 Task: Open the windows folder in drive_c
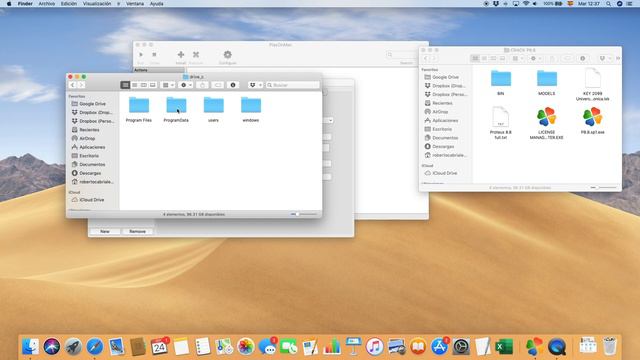point(251,109)
